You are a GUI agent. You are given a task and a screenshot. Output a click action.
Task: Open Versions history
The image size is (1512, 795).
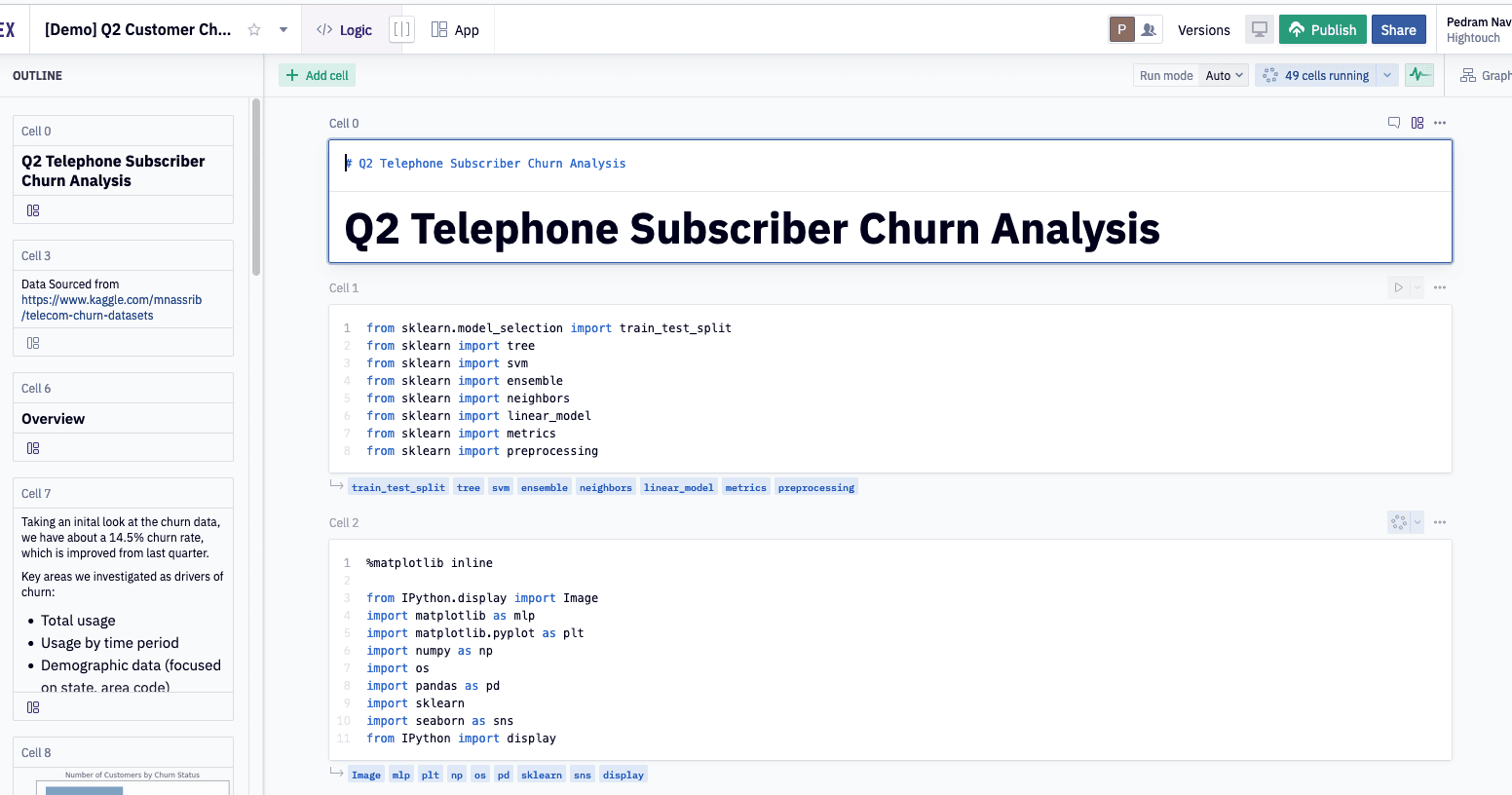click(x=1203, y=30)
